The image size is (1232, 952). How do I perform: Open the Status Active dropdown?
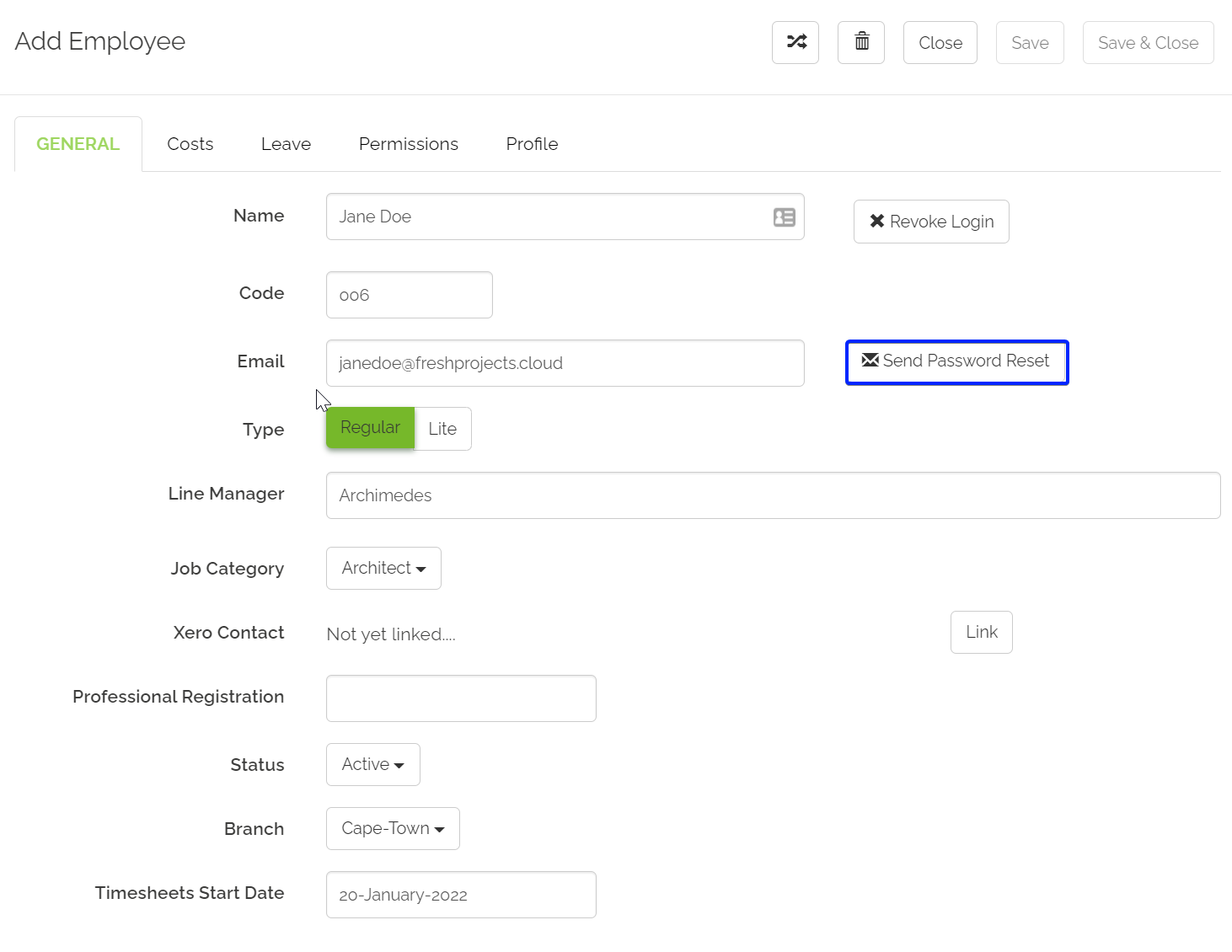[x=372, y=764]
